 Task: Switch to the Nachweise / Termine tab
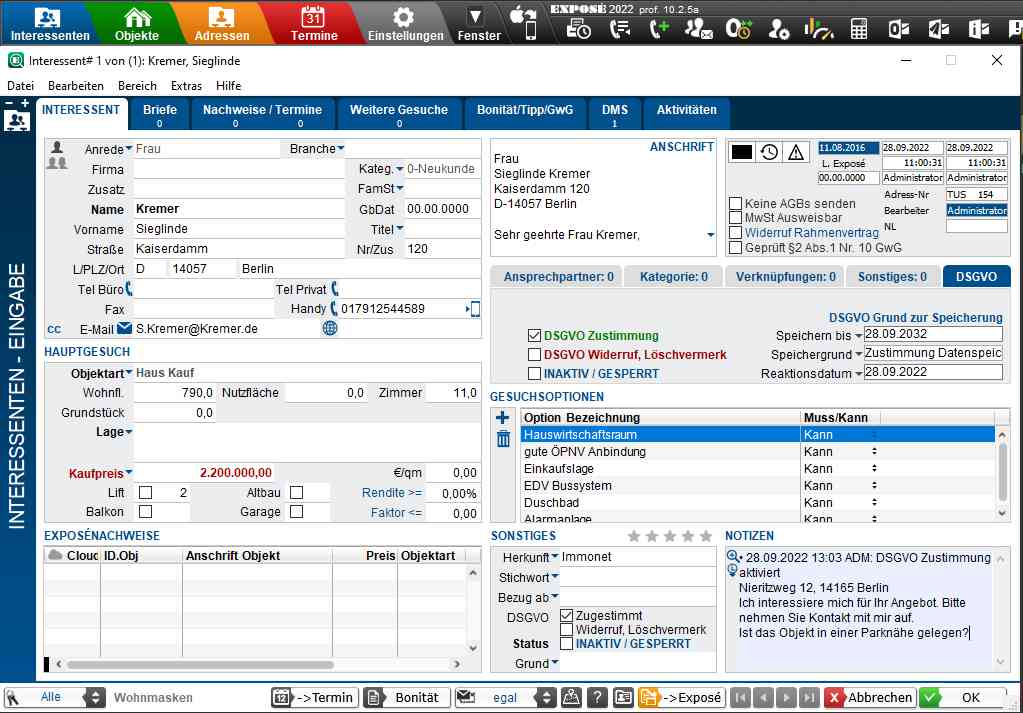pyautogui.click(x=262, y=115)
